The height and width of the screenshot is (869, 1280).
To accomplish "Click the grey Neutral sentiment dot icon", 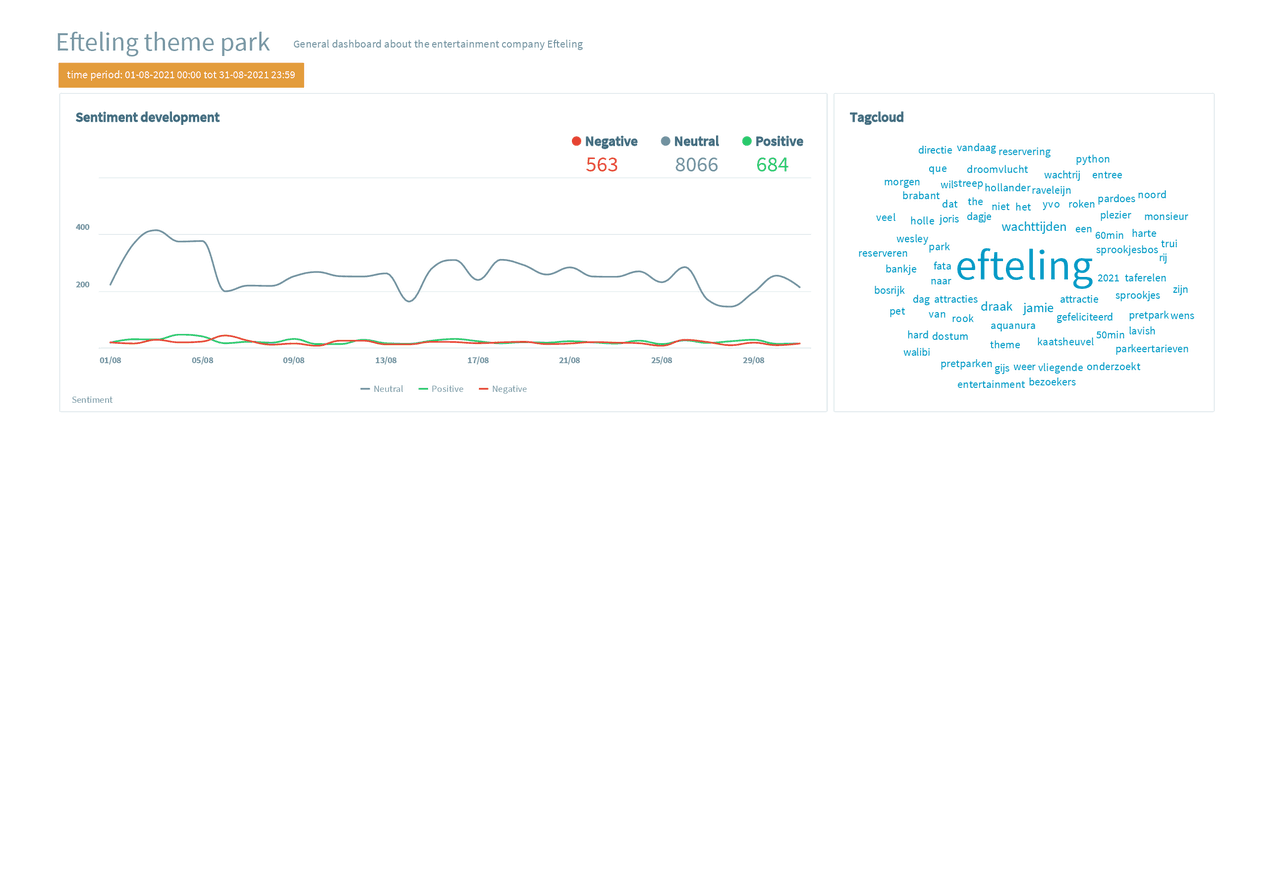I will click(666, 141).
